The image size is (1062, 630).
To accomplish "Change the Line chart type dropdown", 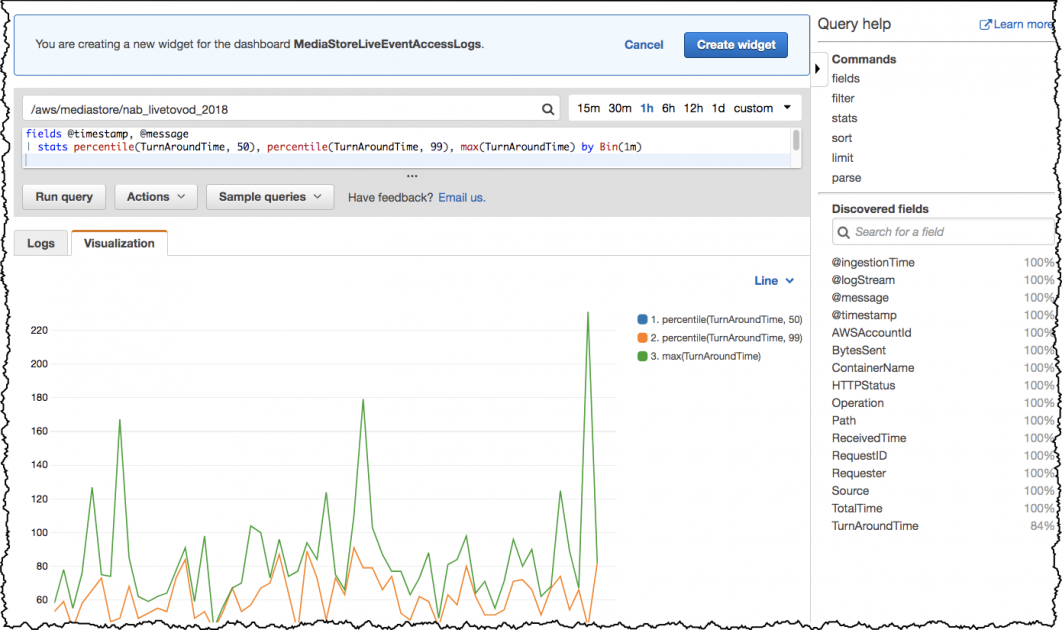I will (774, 281).
